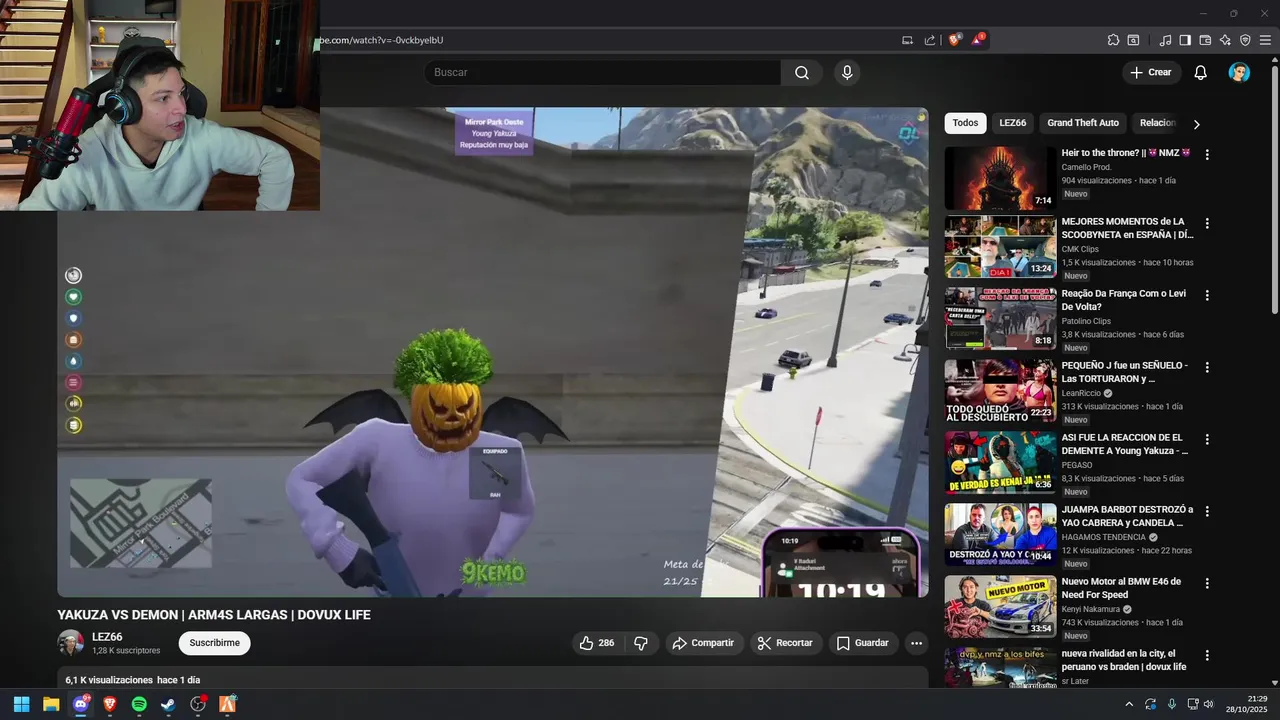Click the video title 'YAKUZA VS DEMON'
The image size is (1280, 720).
coord(214,615)
